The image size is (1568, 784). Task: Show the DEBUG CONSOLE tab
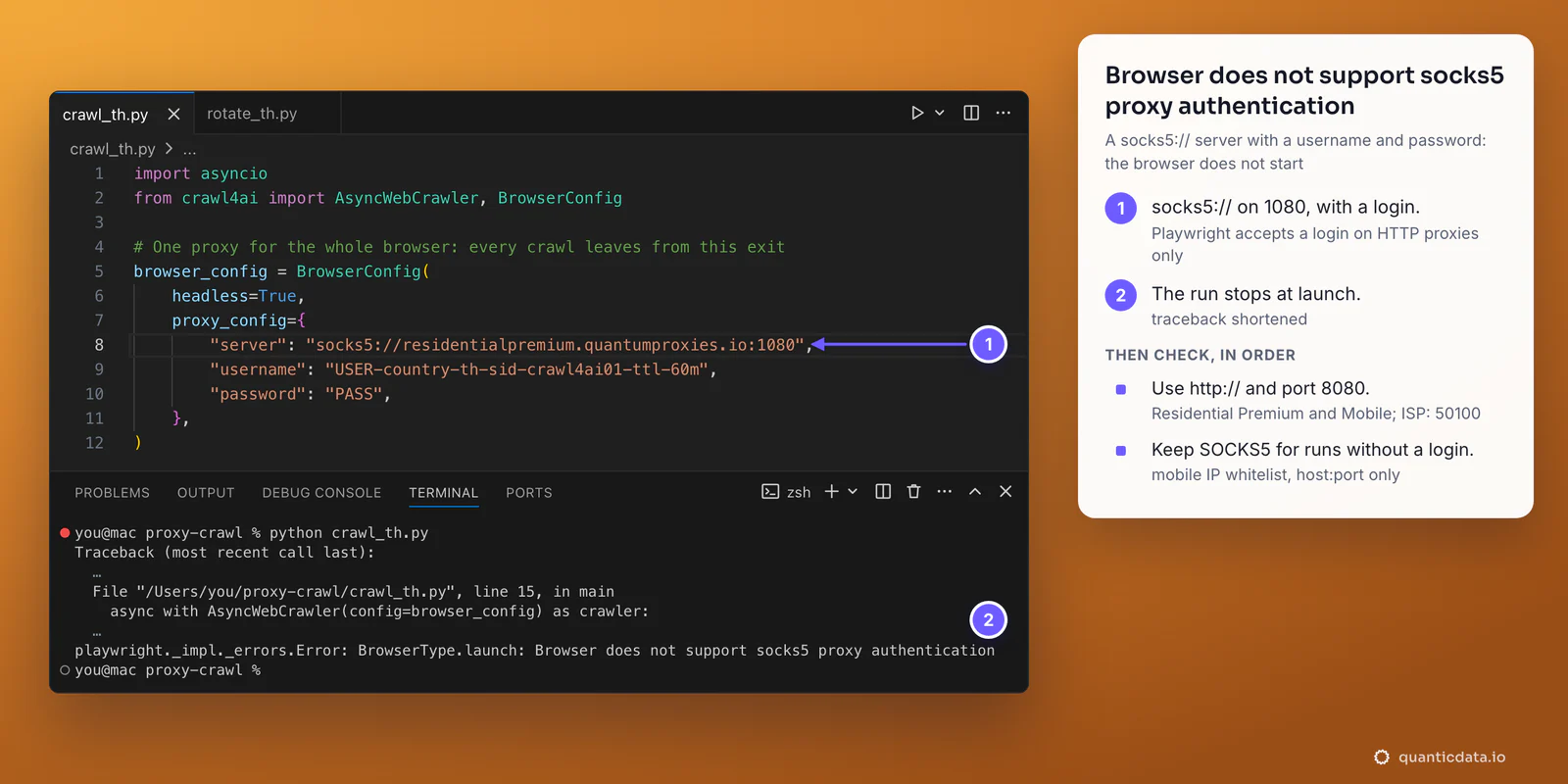pos(321,493)
